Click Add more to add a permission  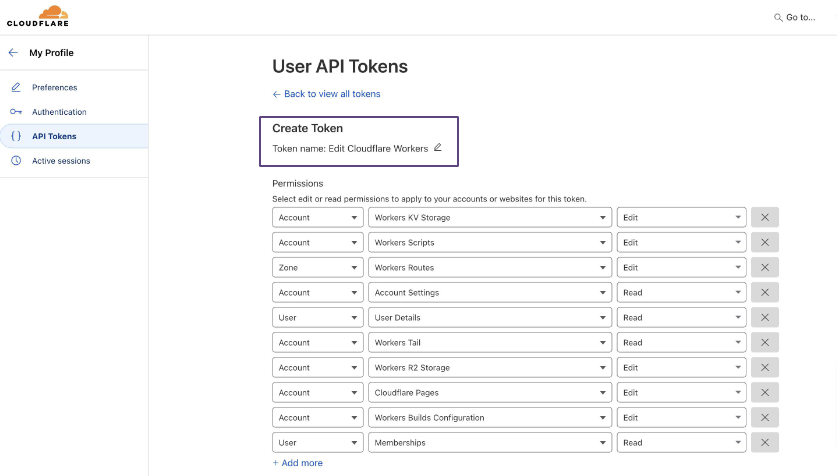coord(297,463)
